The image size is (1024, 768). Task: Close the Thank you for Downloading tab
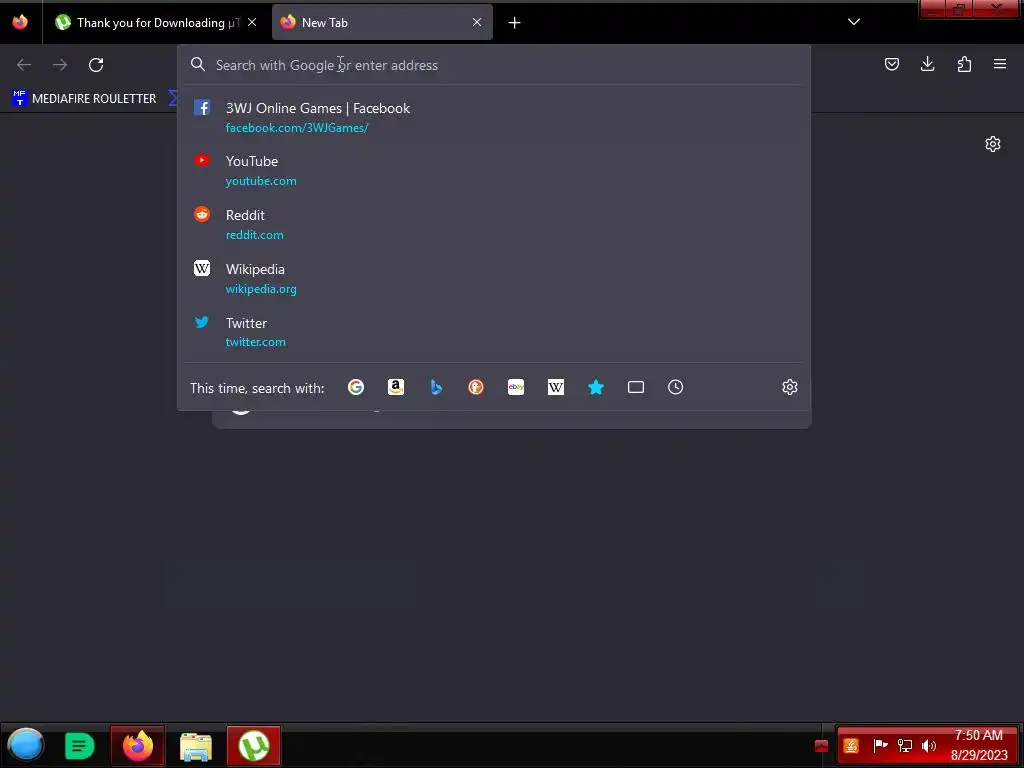coord(252,22)
